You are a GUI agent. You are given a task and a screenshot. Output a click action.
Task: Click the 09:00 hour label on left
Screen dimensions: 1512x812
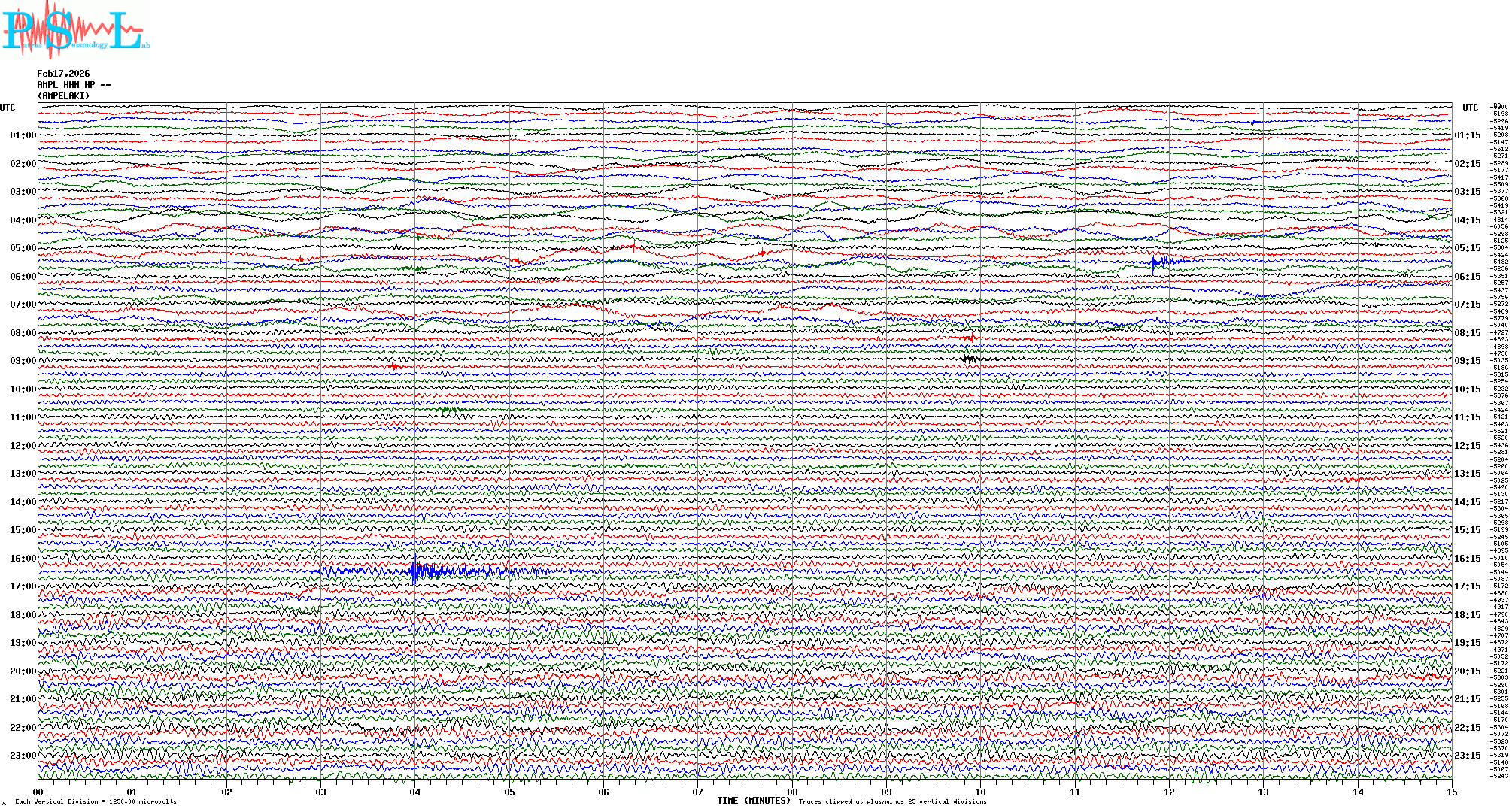pyautogui.click(x=23, y=361)
